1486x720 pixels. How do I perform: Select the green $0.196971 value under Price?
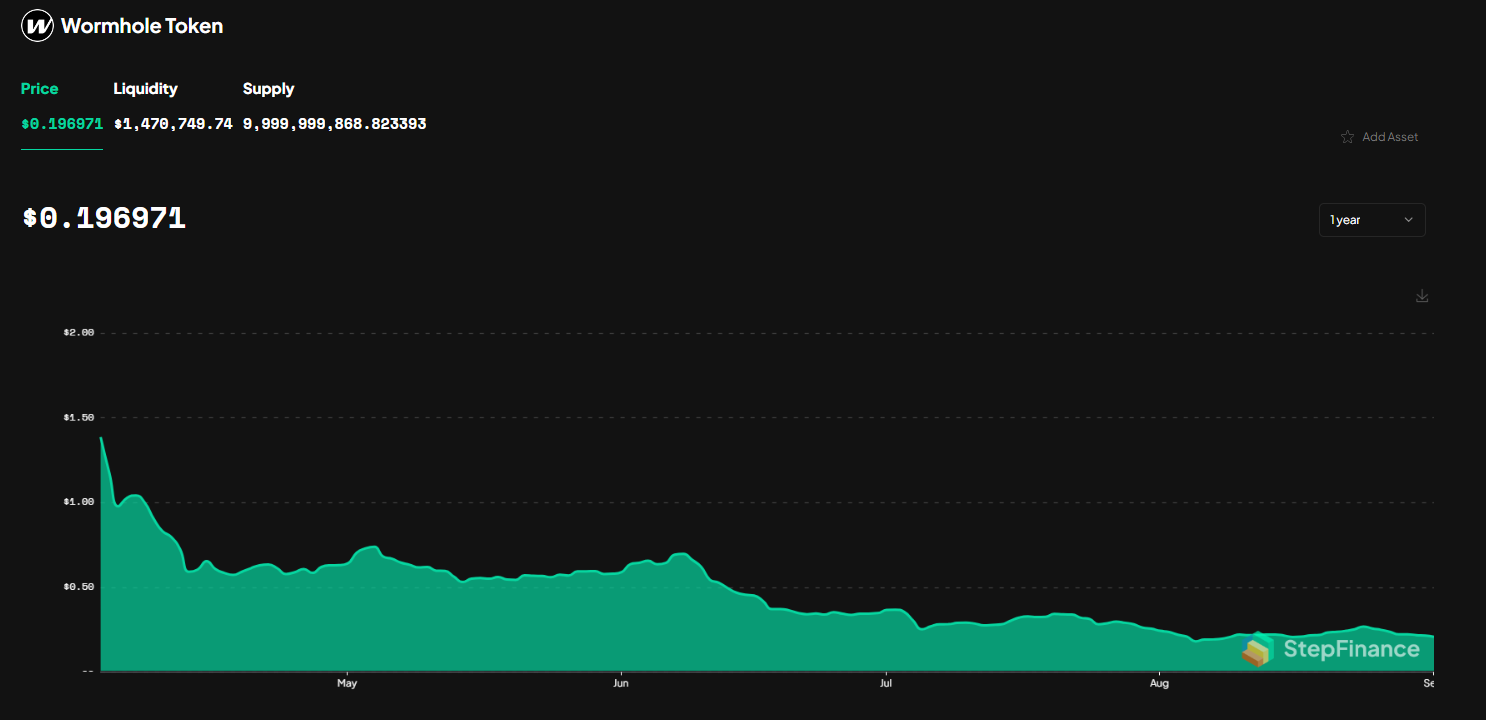pyautogui.click(x=61, y=124)
